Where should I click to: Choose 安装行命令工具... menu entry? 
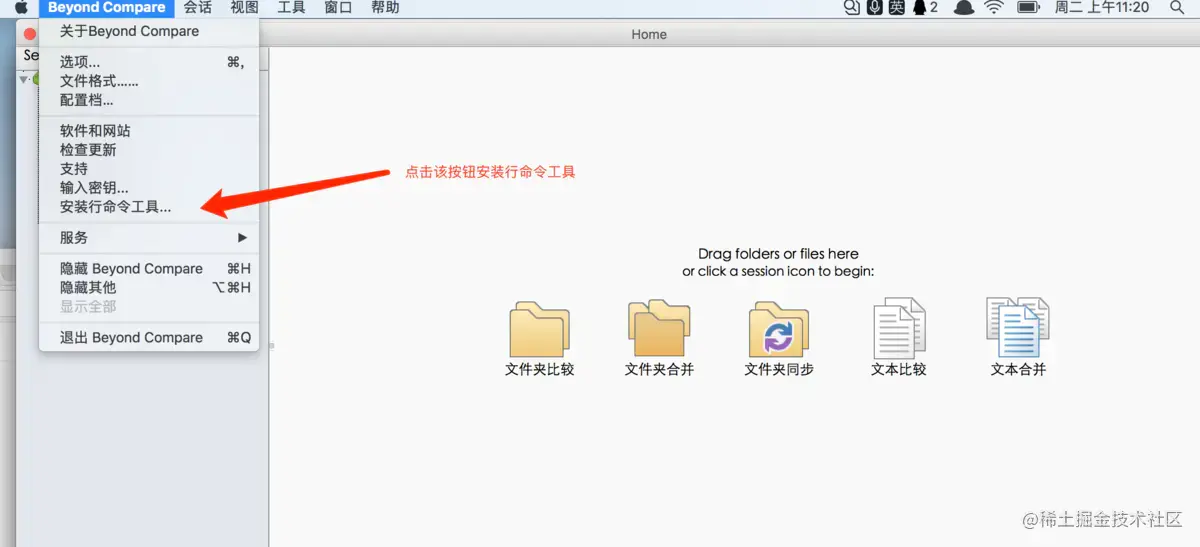[149, 207]
